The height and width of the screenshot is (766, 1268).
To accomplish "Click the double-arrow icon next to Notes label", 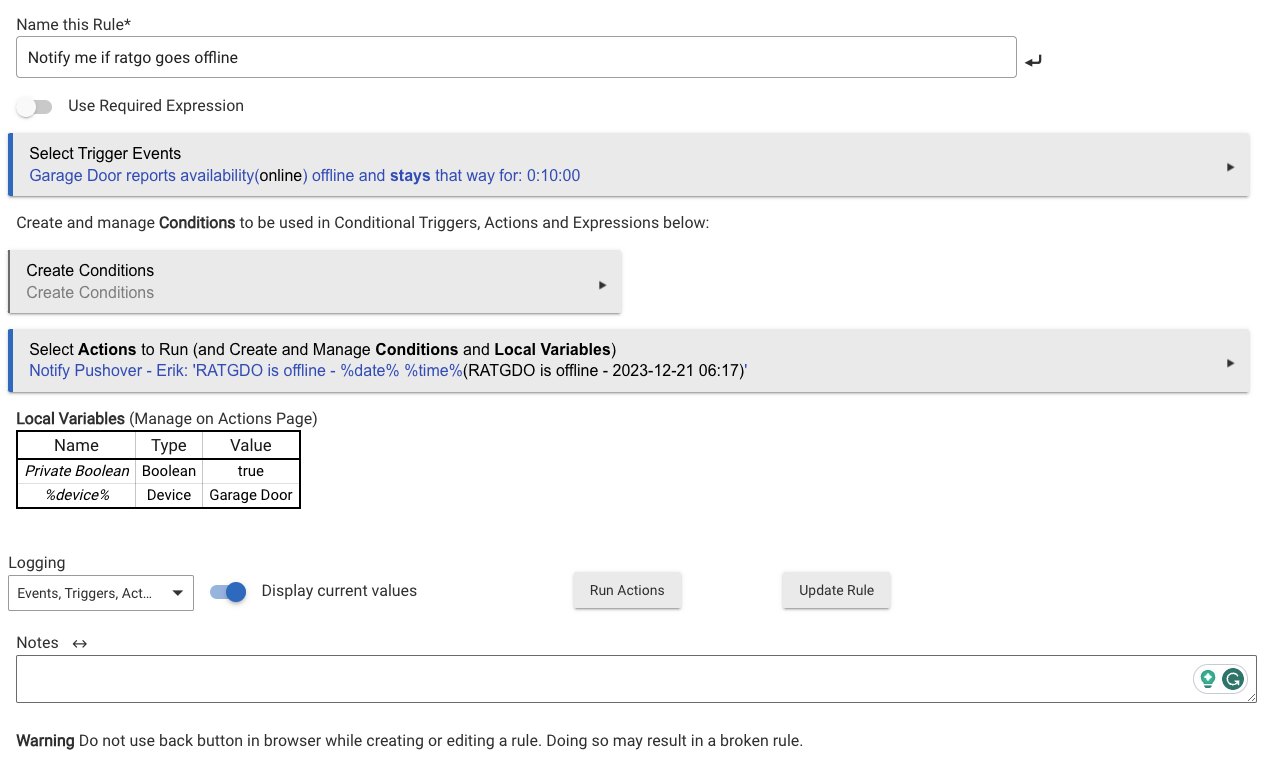I will click(x=80, y=643).
